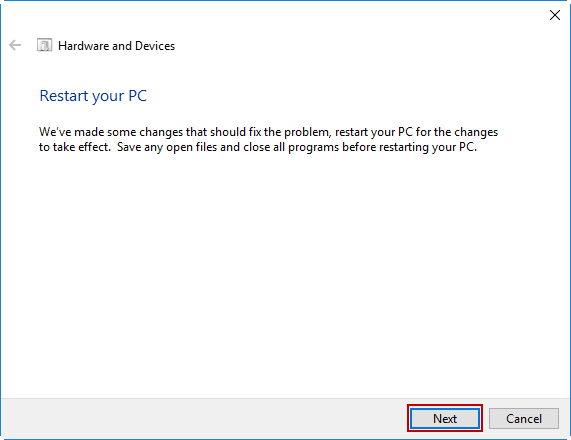Viewport: 571px width, 440px height.
Task: Click the small device icon beside the title
Action: pyautogui.click(x=44, y=46)
